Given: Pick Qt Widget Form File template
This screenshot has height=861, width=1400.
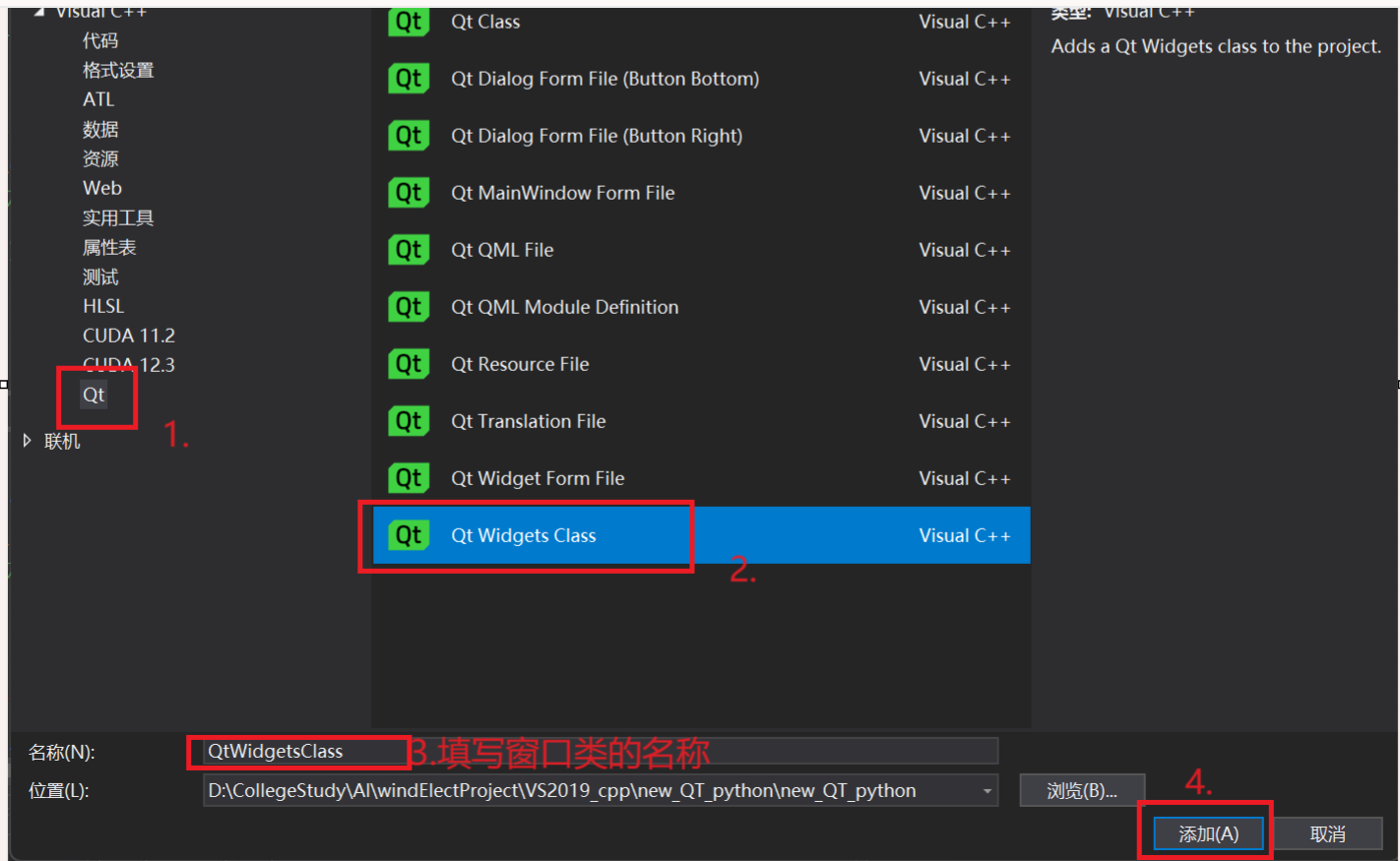Looking at the screenshot, I should click(701, 478).
